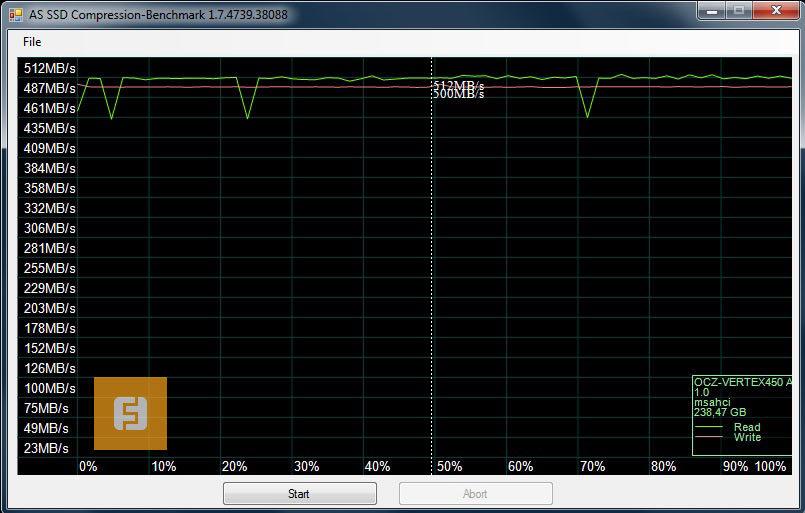The height and width of the screenshot is (513, 805).
Task: Click the 461MB/s y-axis label
Action: coord(50,108)
